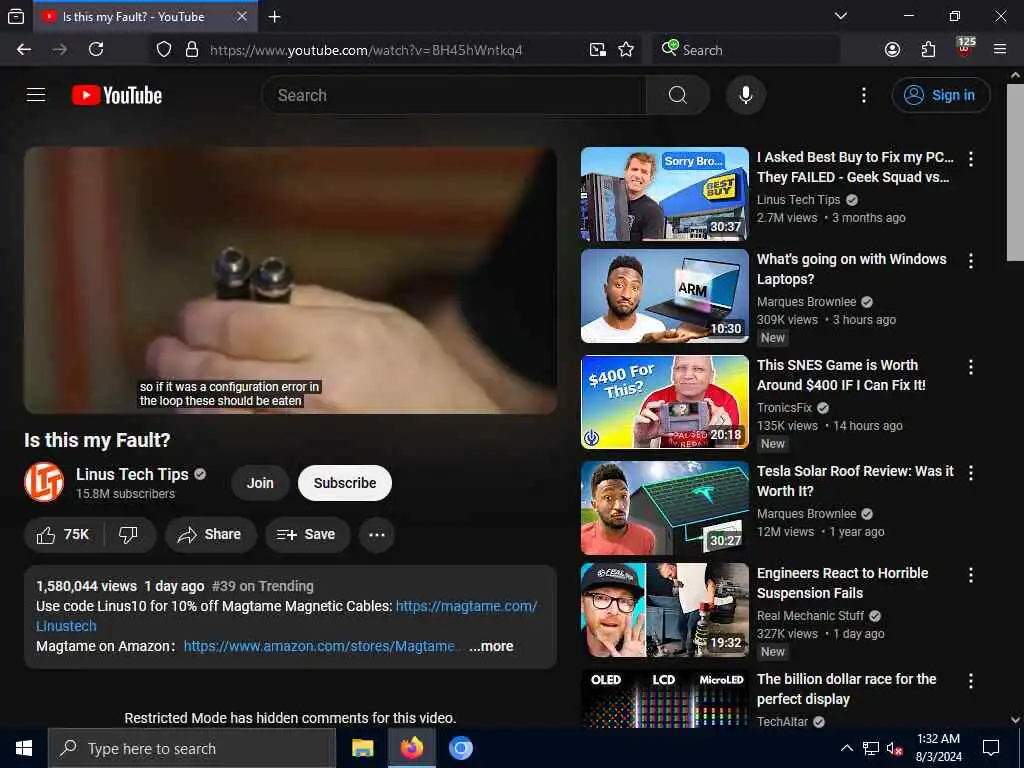Click the Join channel button
Image resolution: width=1024 pixels, height=768 pixels.
point(260,483)
